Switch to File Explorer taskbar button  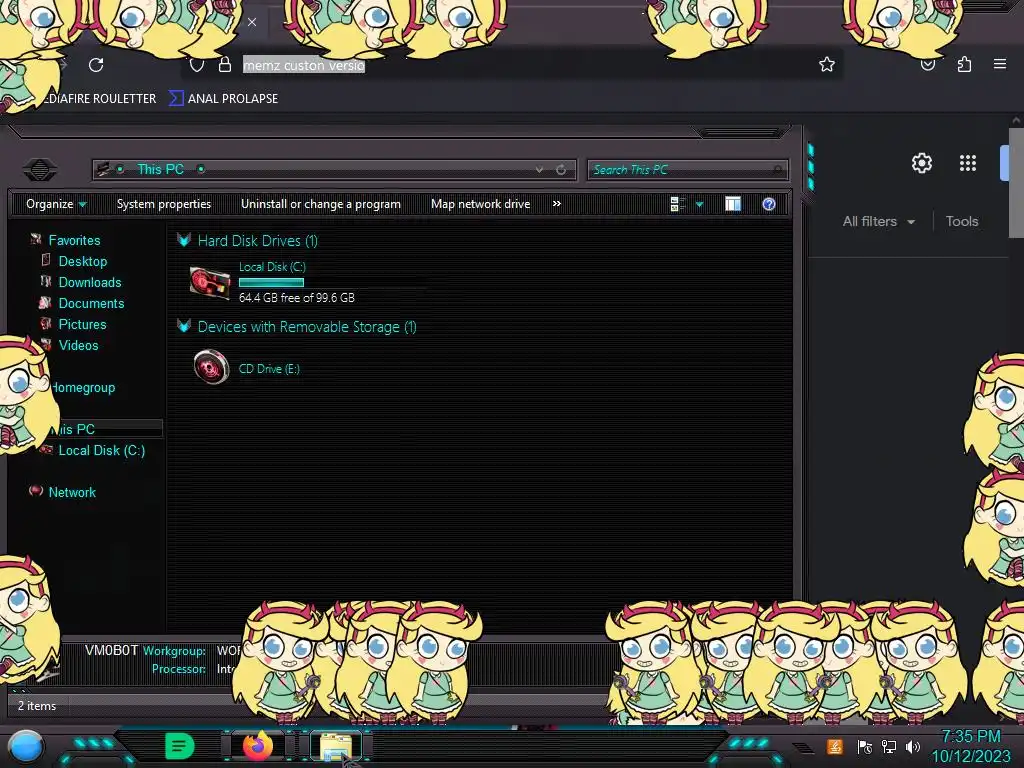pos(336,746)
